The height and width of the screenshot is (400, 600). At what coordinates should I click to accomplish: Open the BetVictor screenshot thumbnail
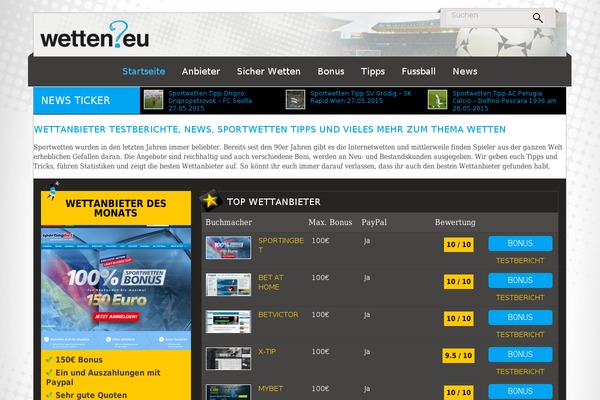[x=228, y=322]
